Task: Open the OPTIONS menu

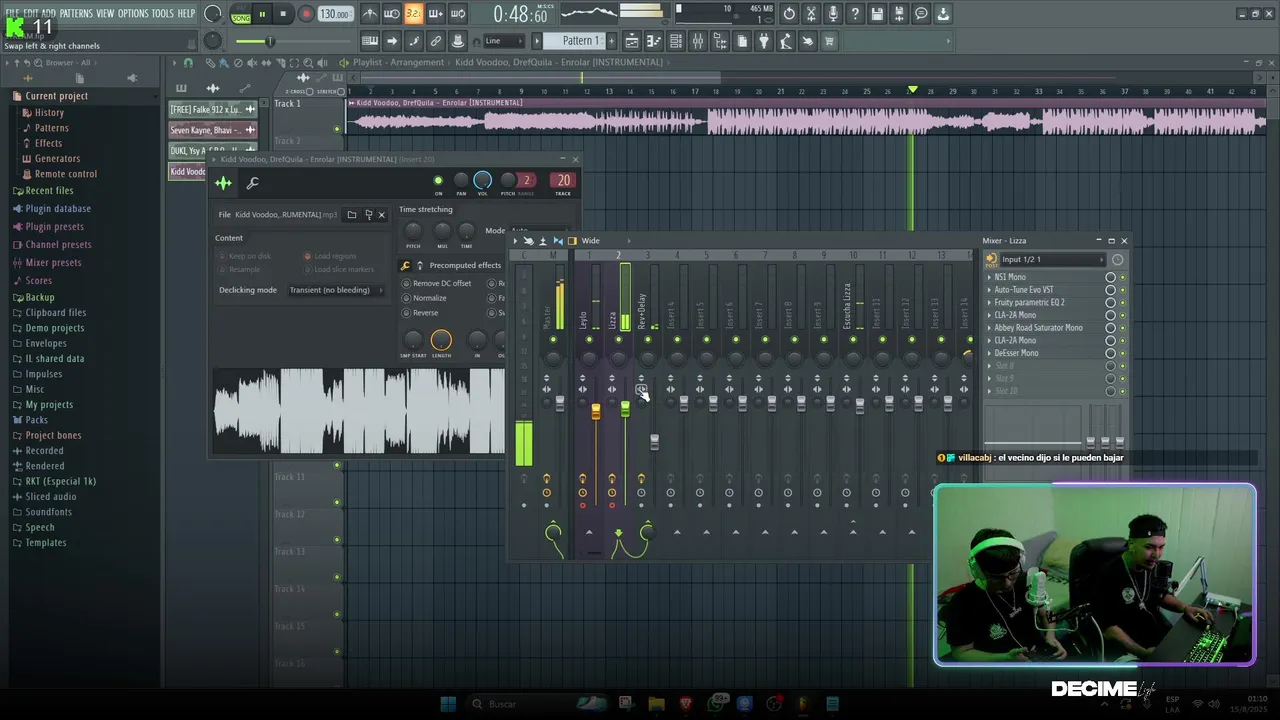Action: [133, 13]
